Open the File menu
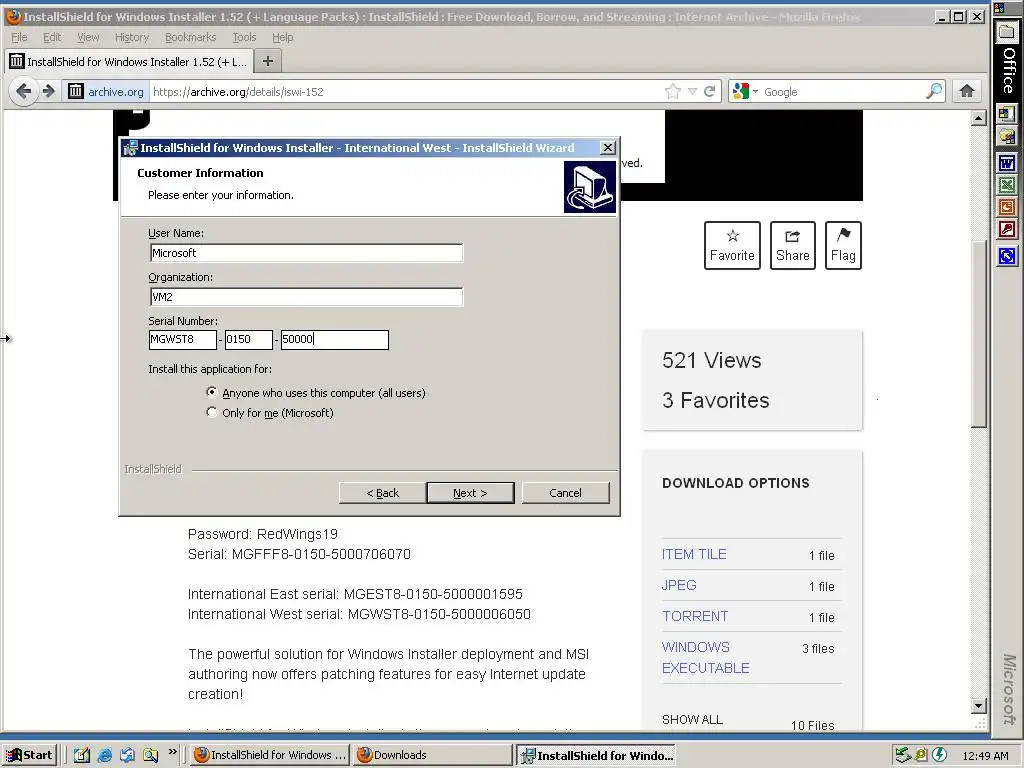Screen dimensions: 1024x768 coord(20,37)
